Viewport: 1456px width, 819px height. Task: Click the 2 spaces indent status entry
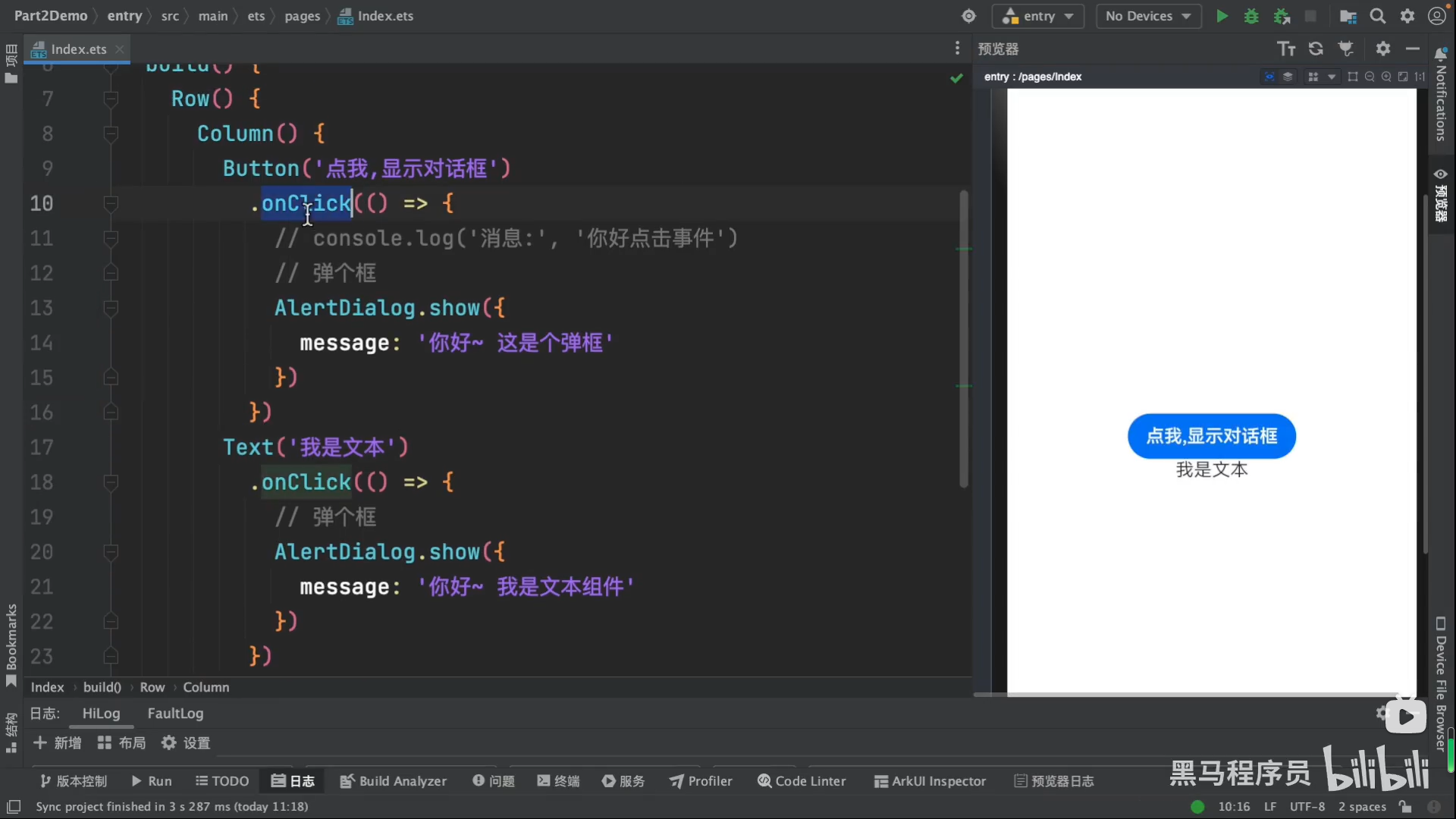[x=1362, y=807]
